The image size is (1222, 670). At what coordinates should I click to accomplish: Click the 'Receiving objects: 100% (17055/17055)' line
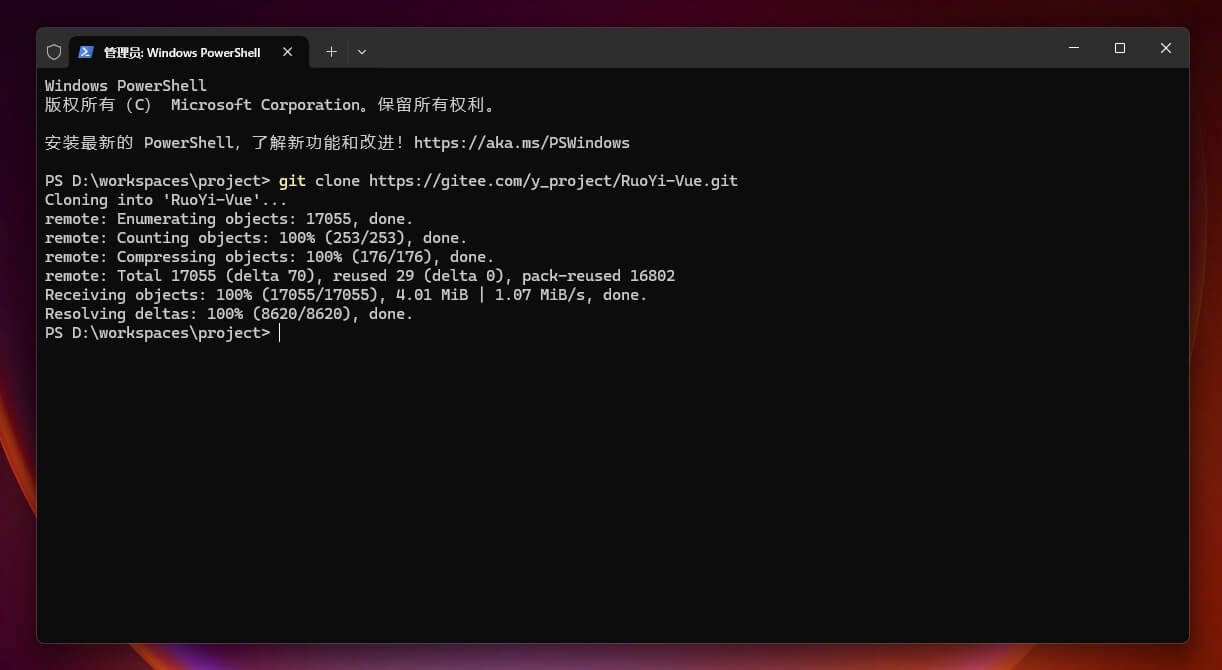(x=346, y=295)
